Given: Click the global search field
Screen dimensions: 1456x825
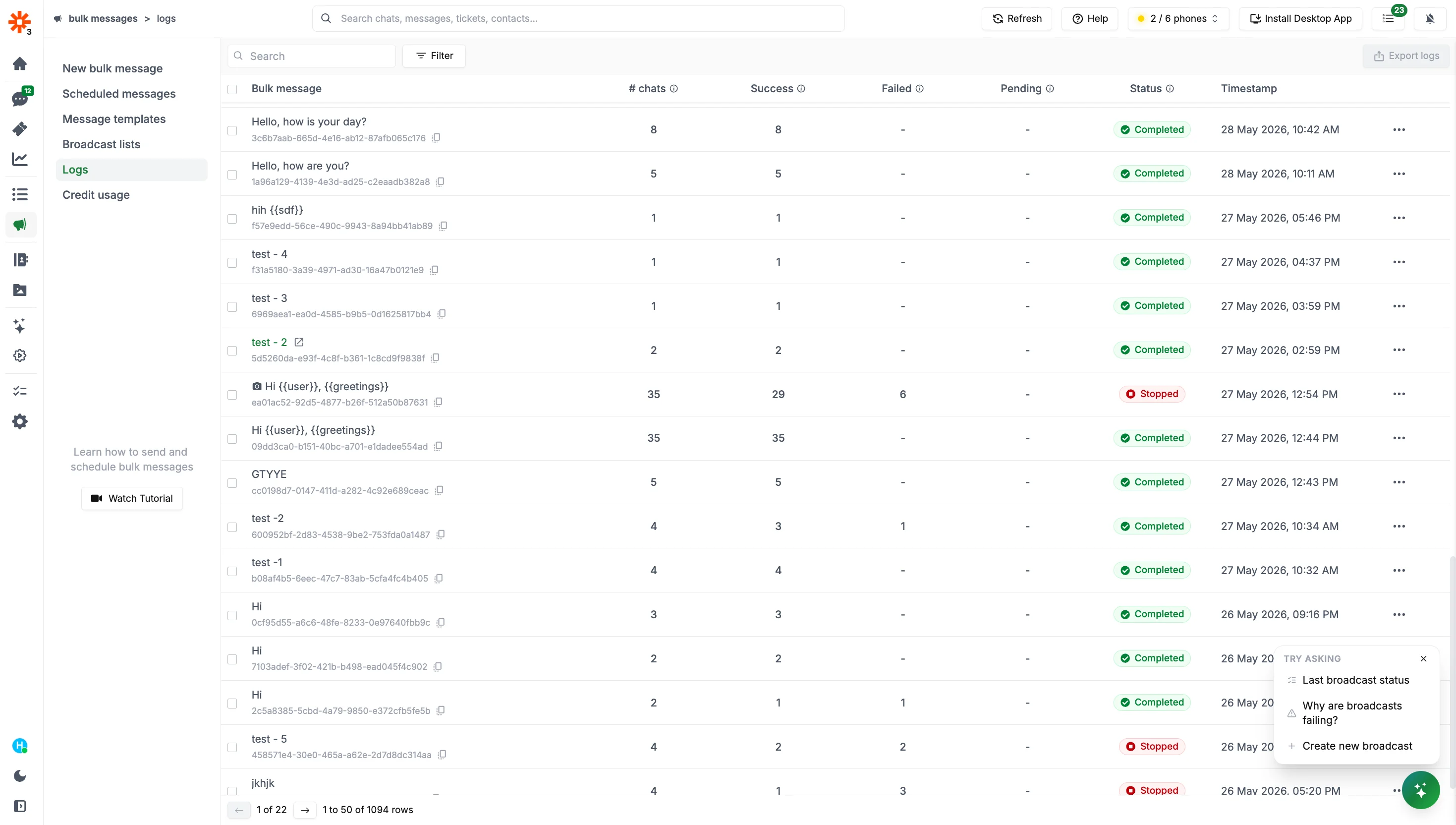Looking at the screenshot, I should pos(578,19).
